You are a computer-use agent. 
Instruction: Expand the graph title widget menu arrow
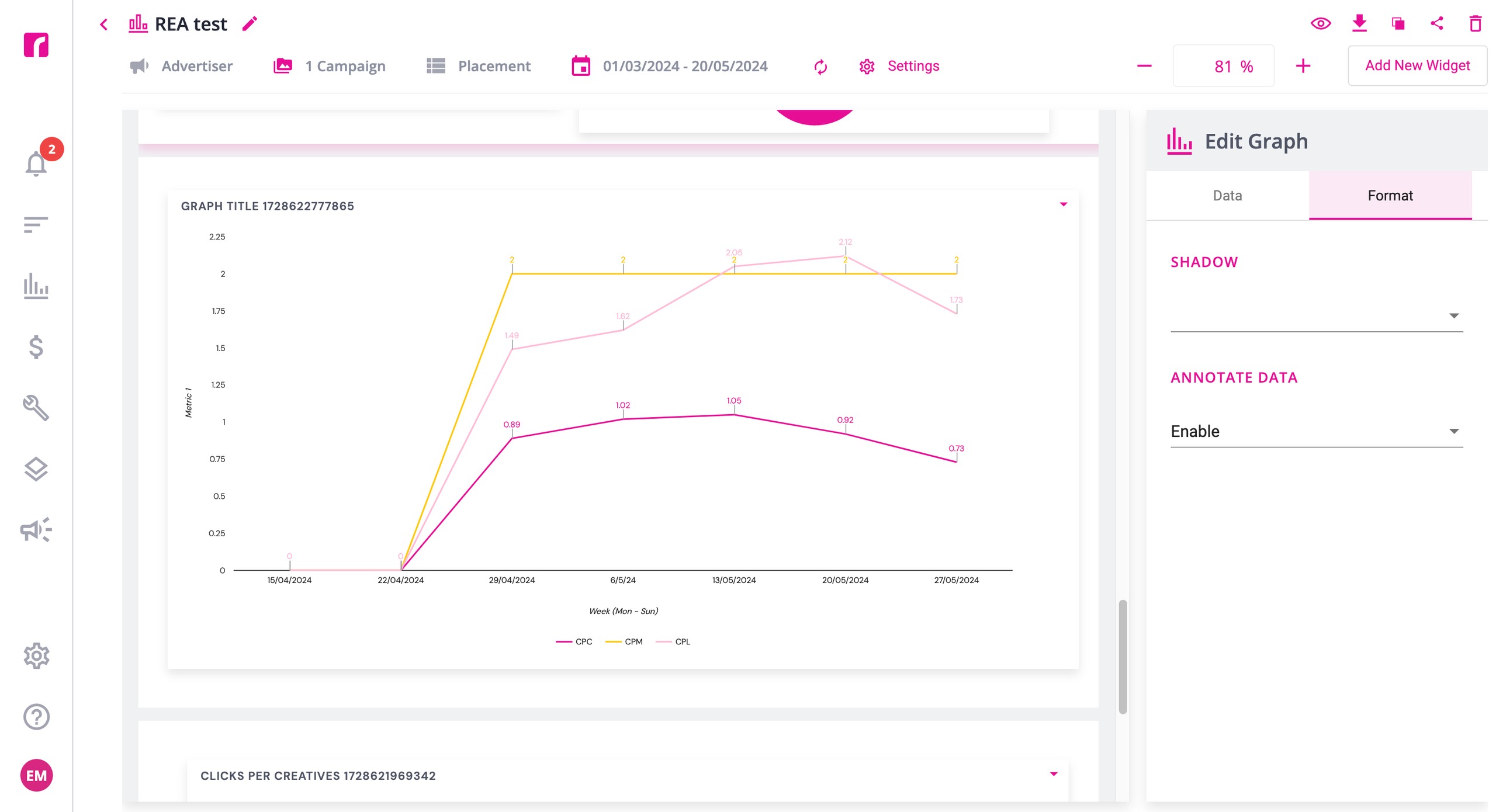pos(1063,204)
